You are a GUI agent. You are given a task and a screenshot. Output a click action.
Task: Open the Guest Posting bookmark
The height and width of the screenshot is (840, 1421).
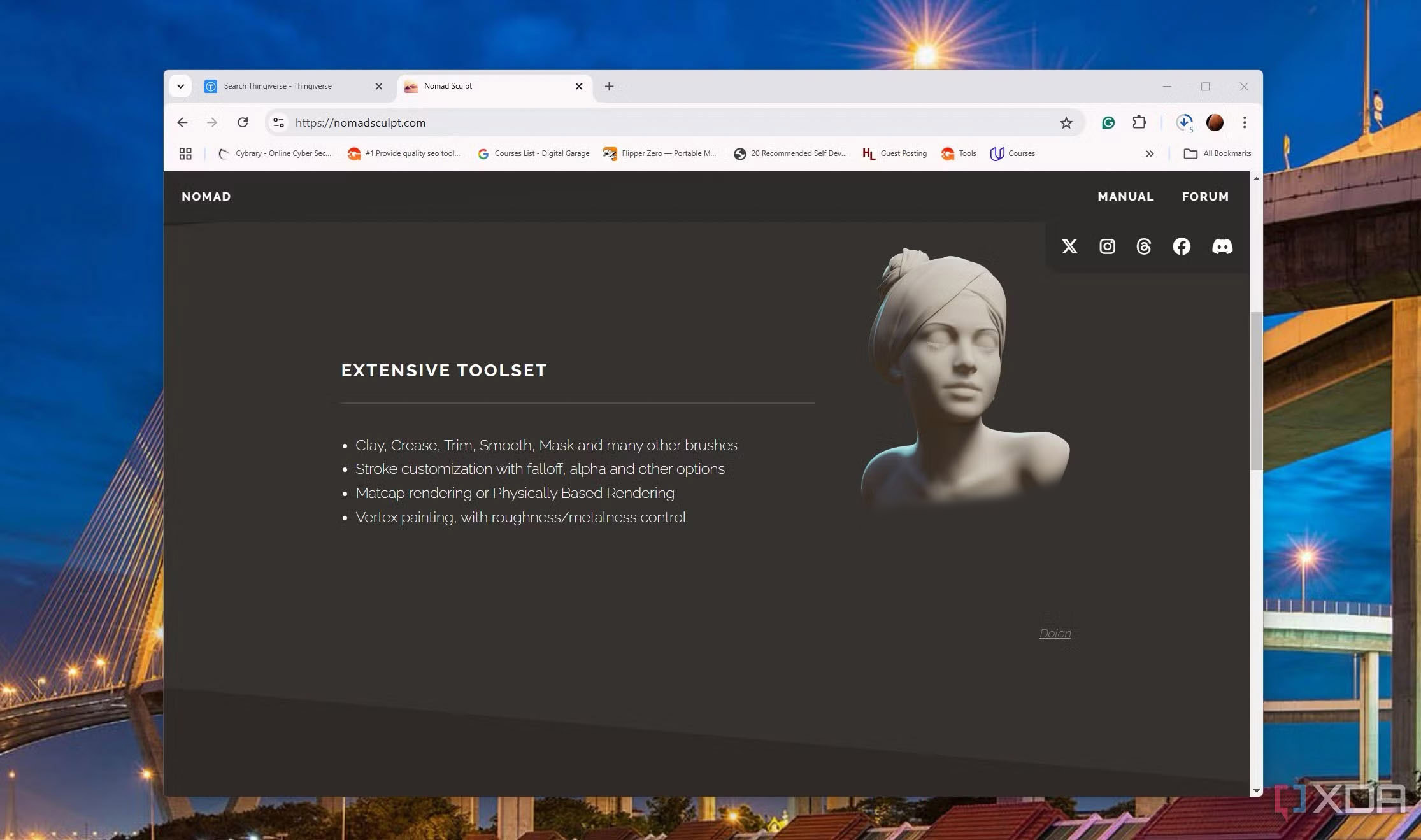point(894,153)
